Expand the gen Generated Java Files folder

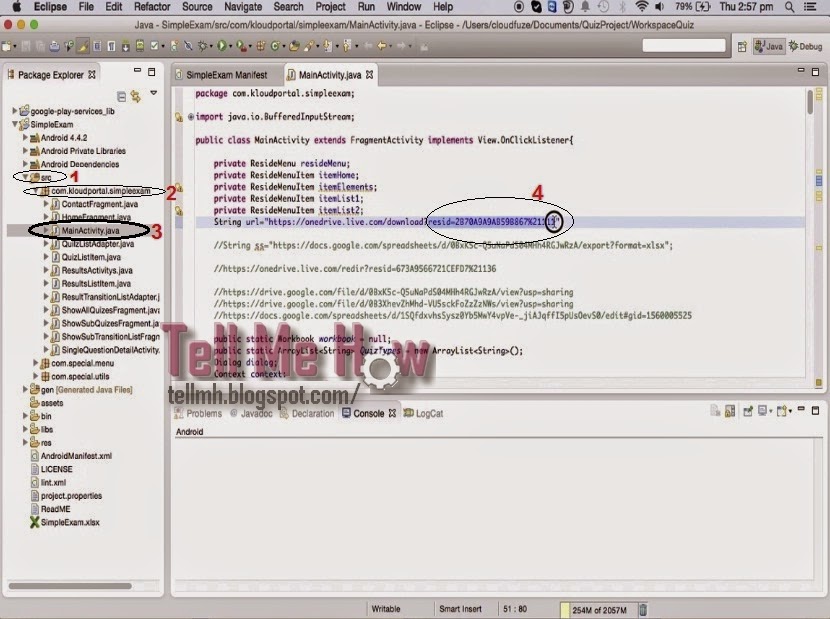25,390
